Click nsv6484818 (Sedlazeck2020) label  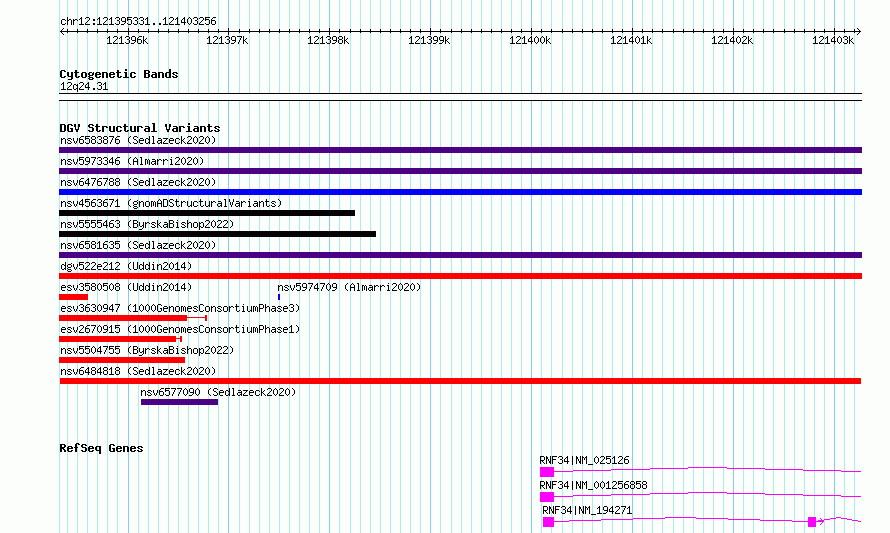[138, 371]
